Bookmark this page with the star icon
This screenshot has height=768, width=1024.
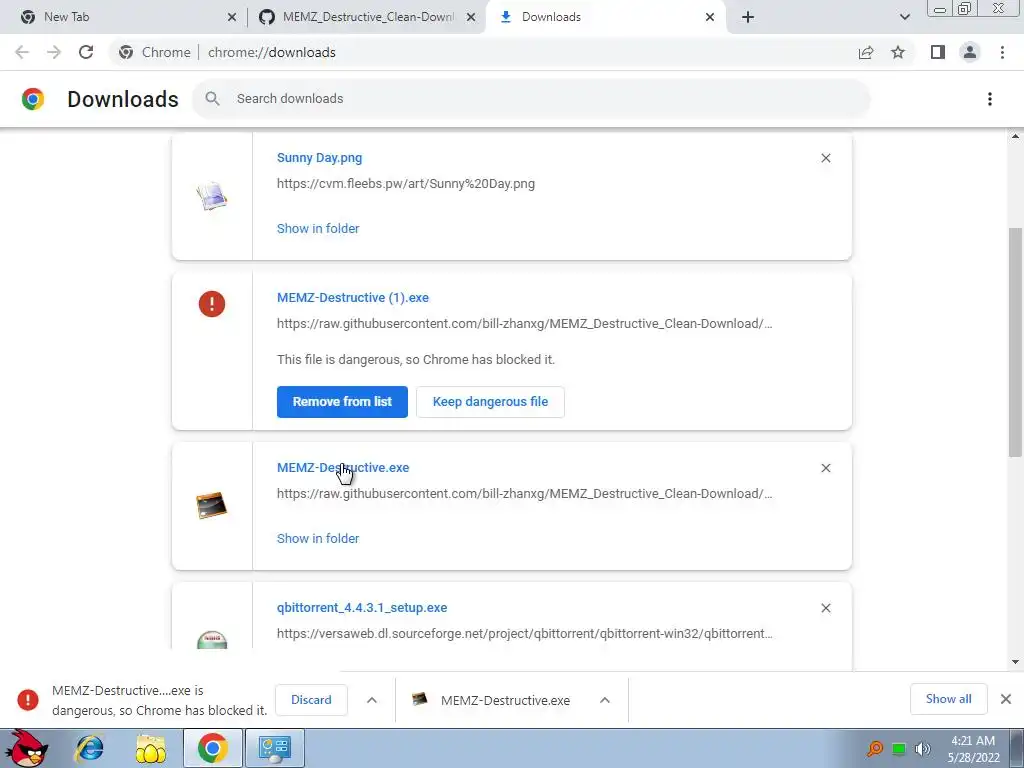point(898,52)
